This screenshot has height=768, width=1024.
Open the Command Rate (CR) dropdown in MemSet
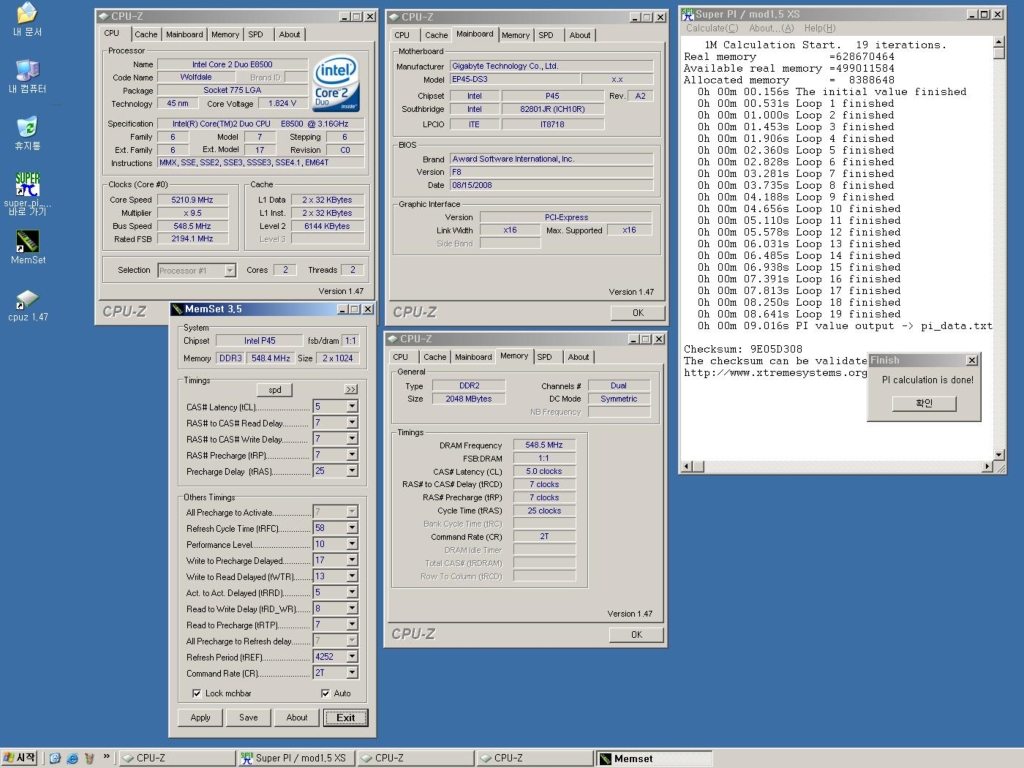tap(352, 673)
